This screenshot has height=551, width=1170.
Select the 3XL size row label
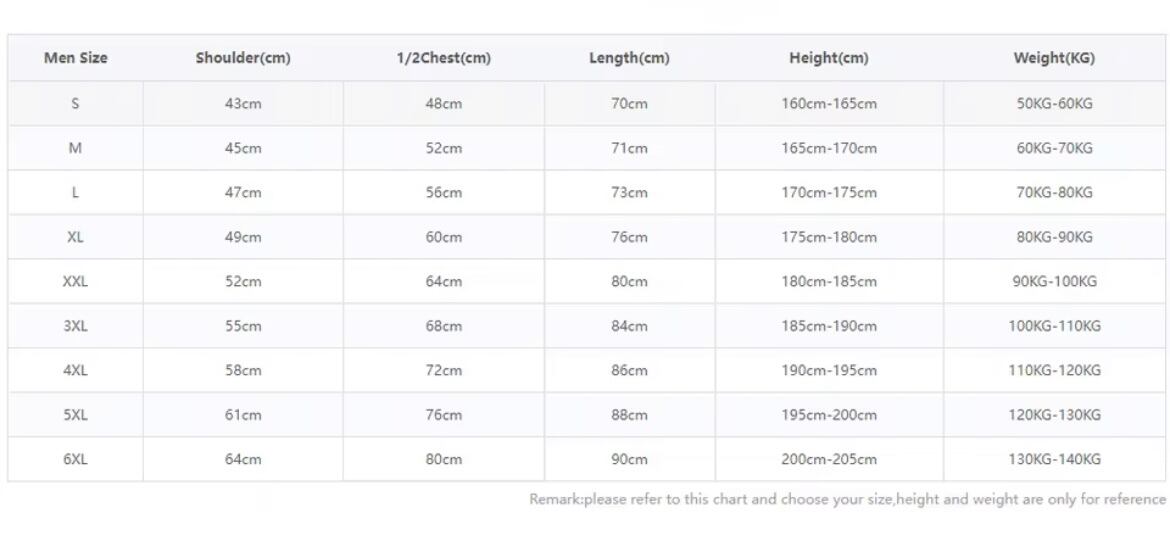75,326
